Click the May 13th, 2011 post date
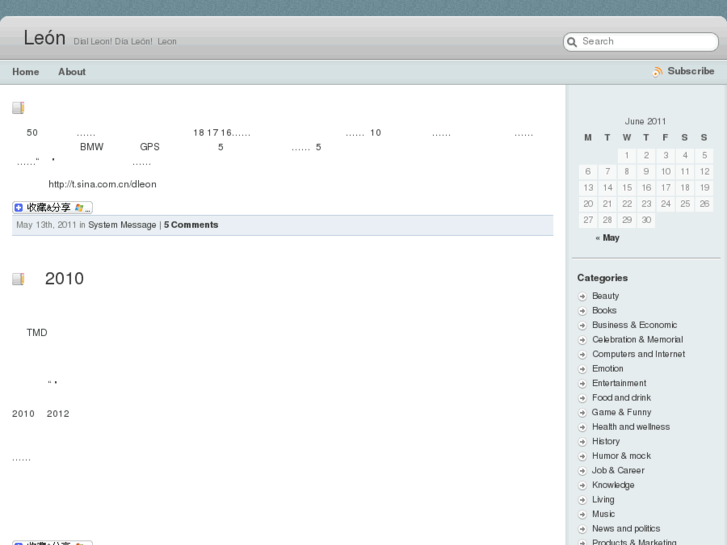Viewport: 727px width, 545px height. 46,225
